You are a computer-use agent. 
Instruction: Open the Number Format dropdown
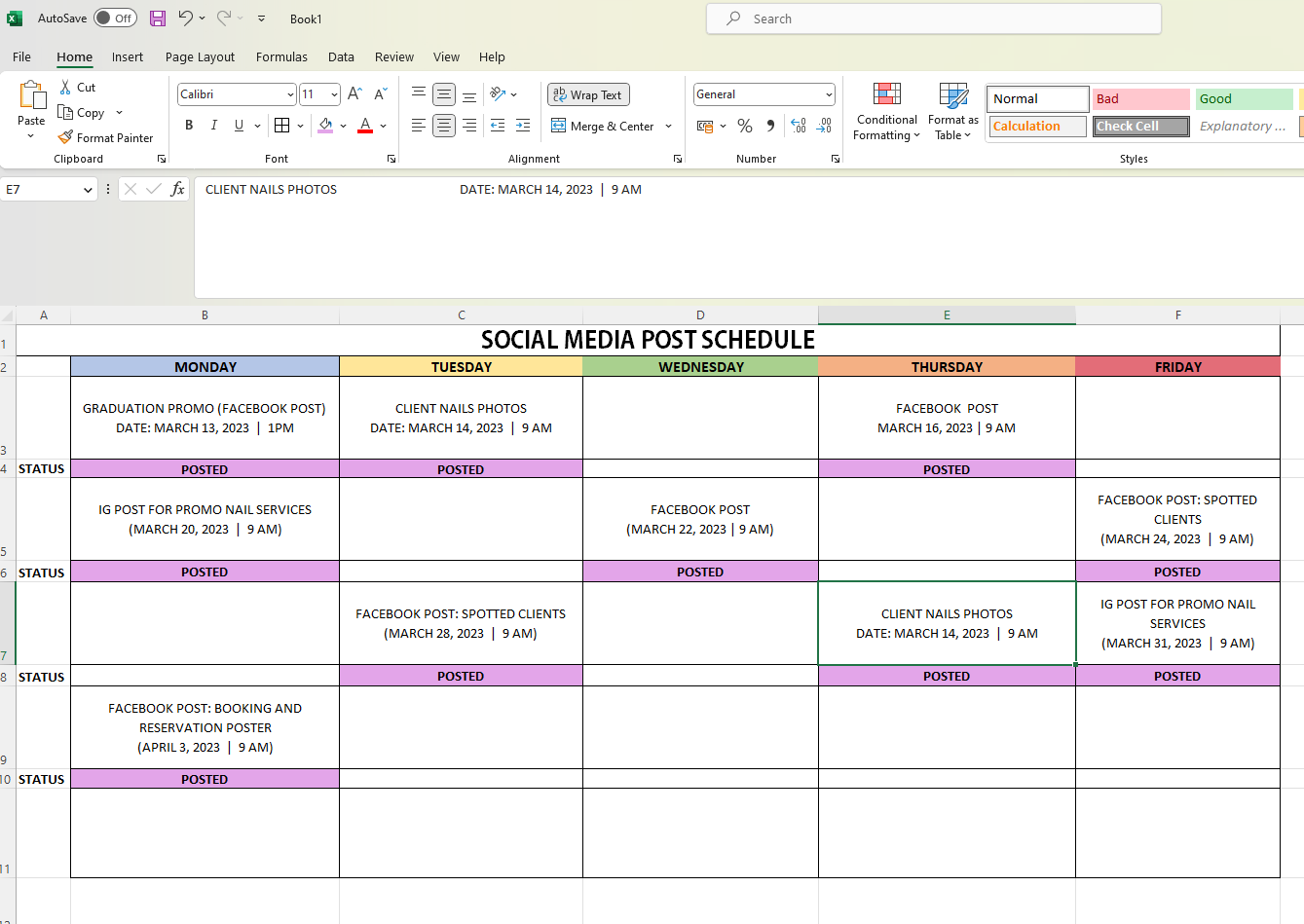coord(829,94)
